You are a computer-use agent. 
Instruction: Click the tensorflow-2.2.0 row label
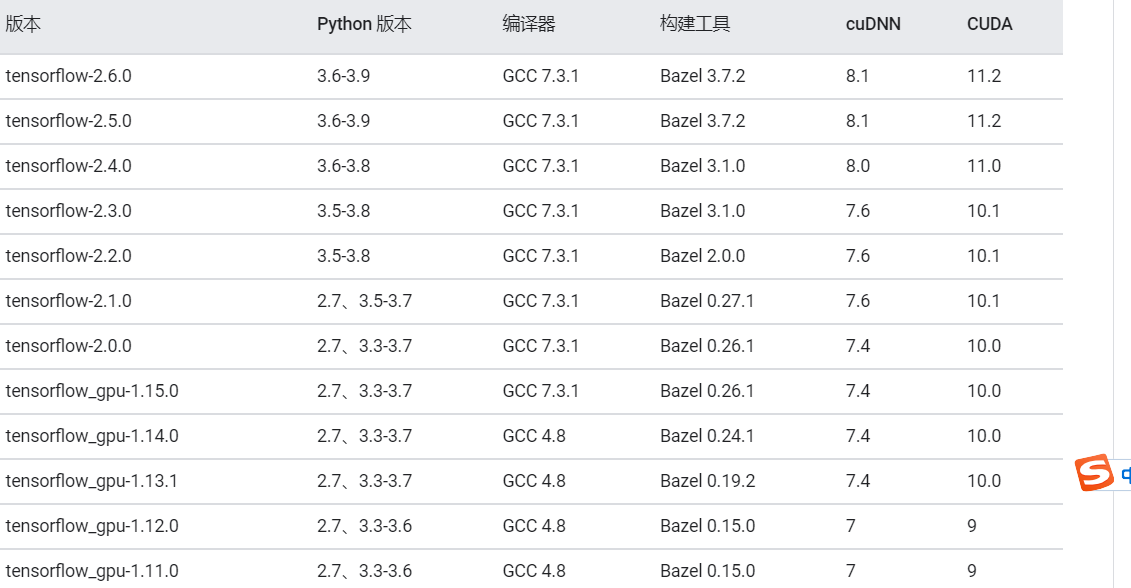pyautogui.click(x=69, y=256)
